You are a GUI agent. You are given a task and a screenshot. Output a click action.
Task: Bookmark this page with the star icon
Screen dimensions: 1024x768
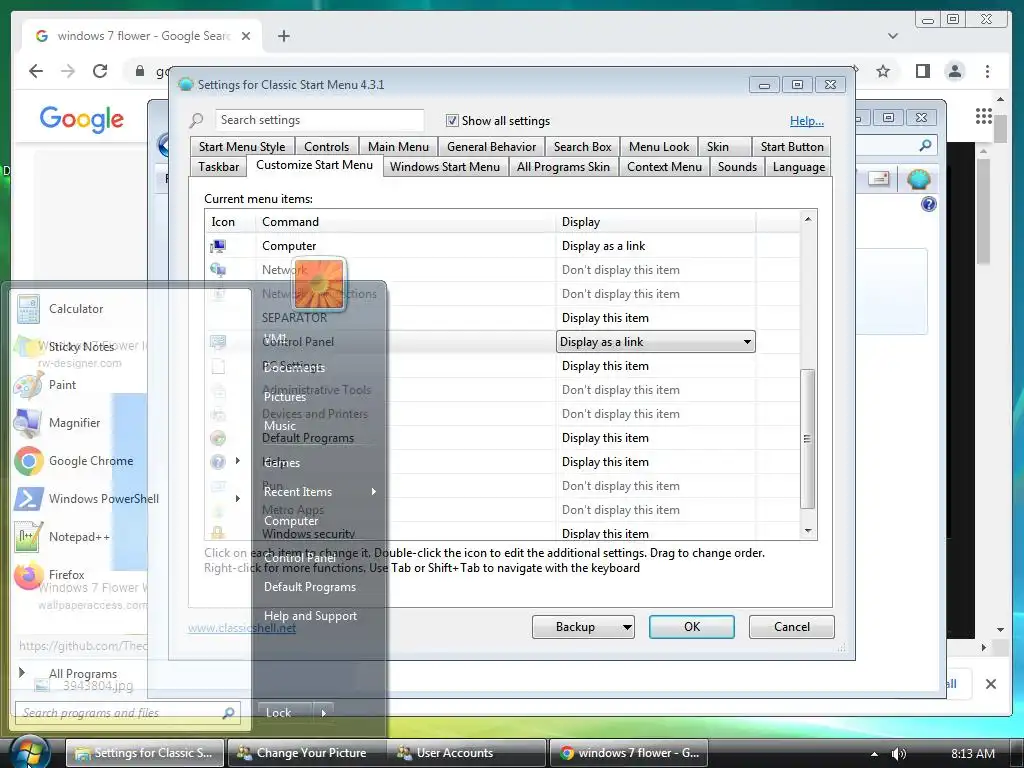(x=883, y=71)
